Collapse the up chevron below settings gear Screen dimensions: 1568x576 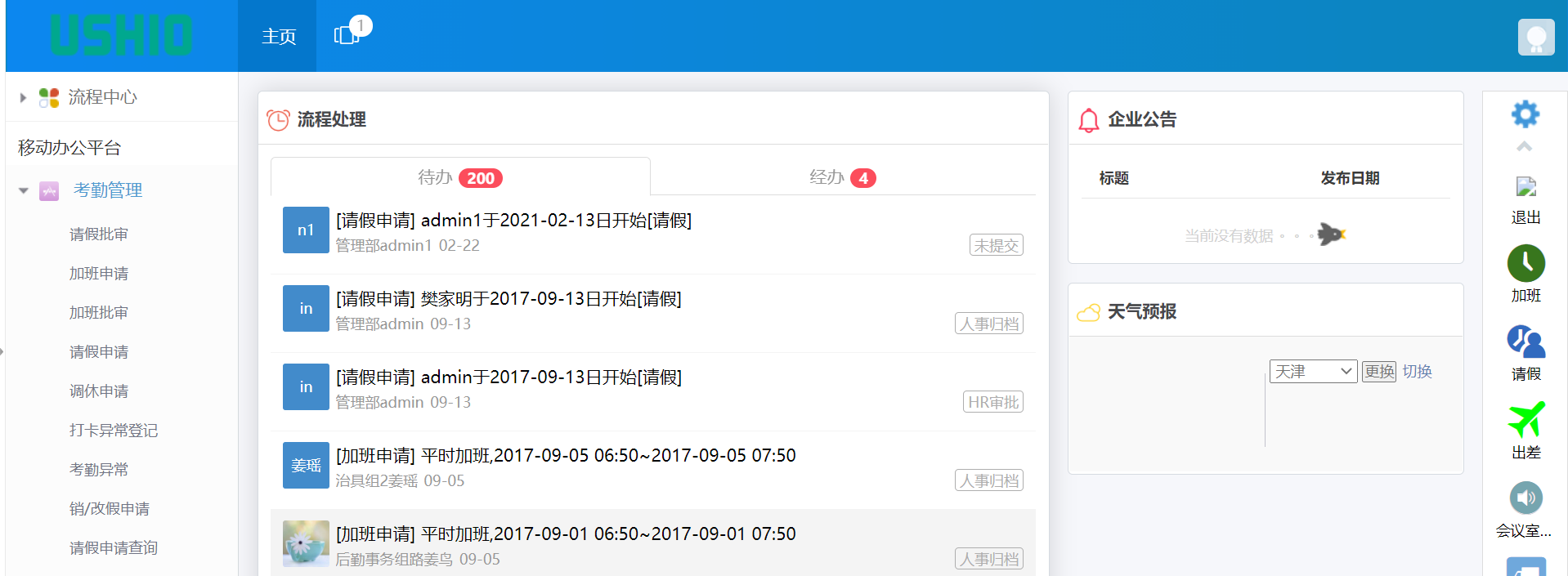point(1525,147)
